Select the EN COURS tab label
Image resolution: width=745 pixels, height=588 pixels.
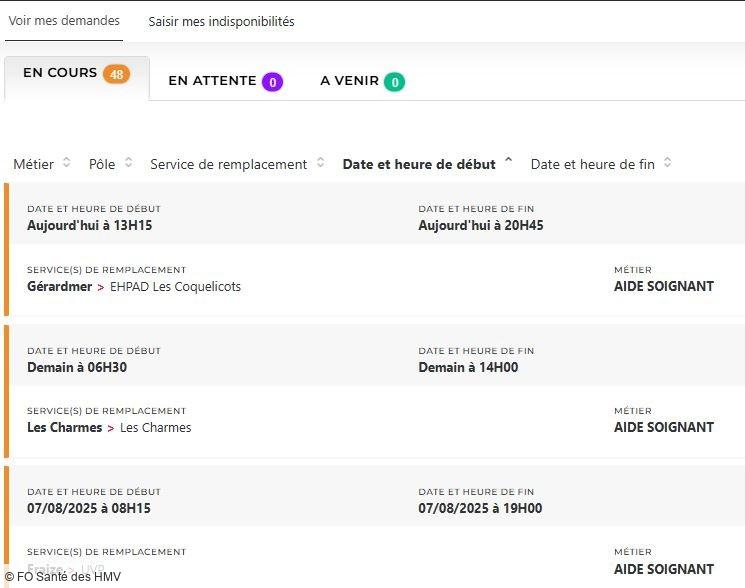click(x=60, y=73)
